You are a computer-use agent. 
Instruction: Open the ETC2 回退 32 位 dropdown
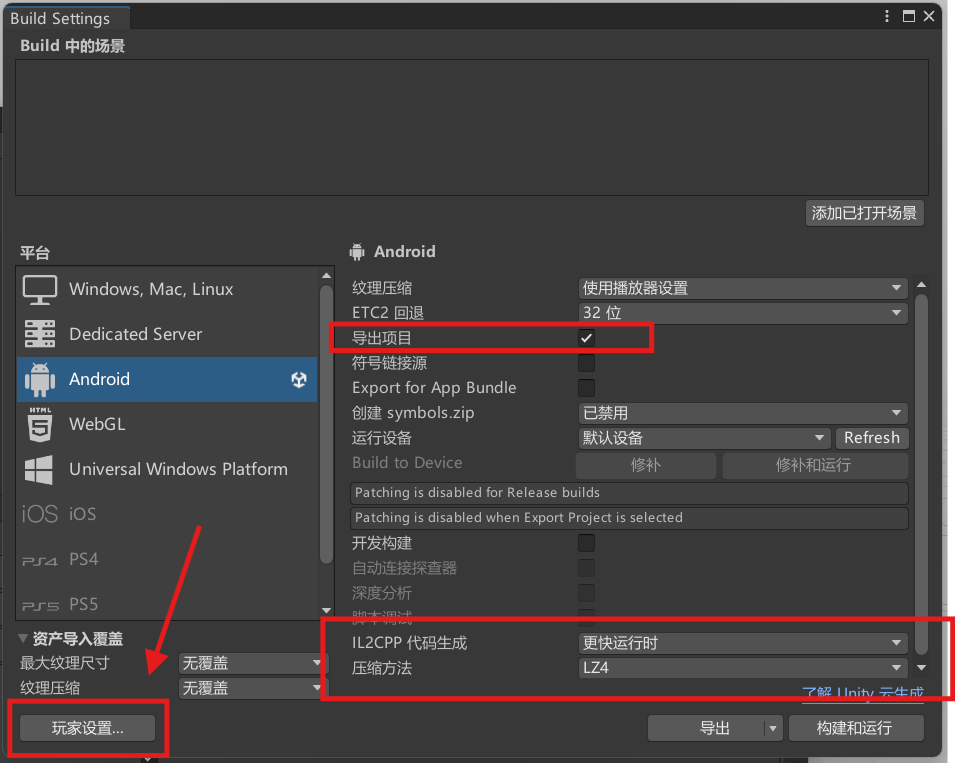[x=742, y=313]
